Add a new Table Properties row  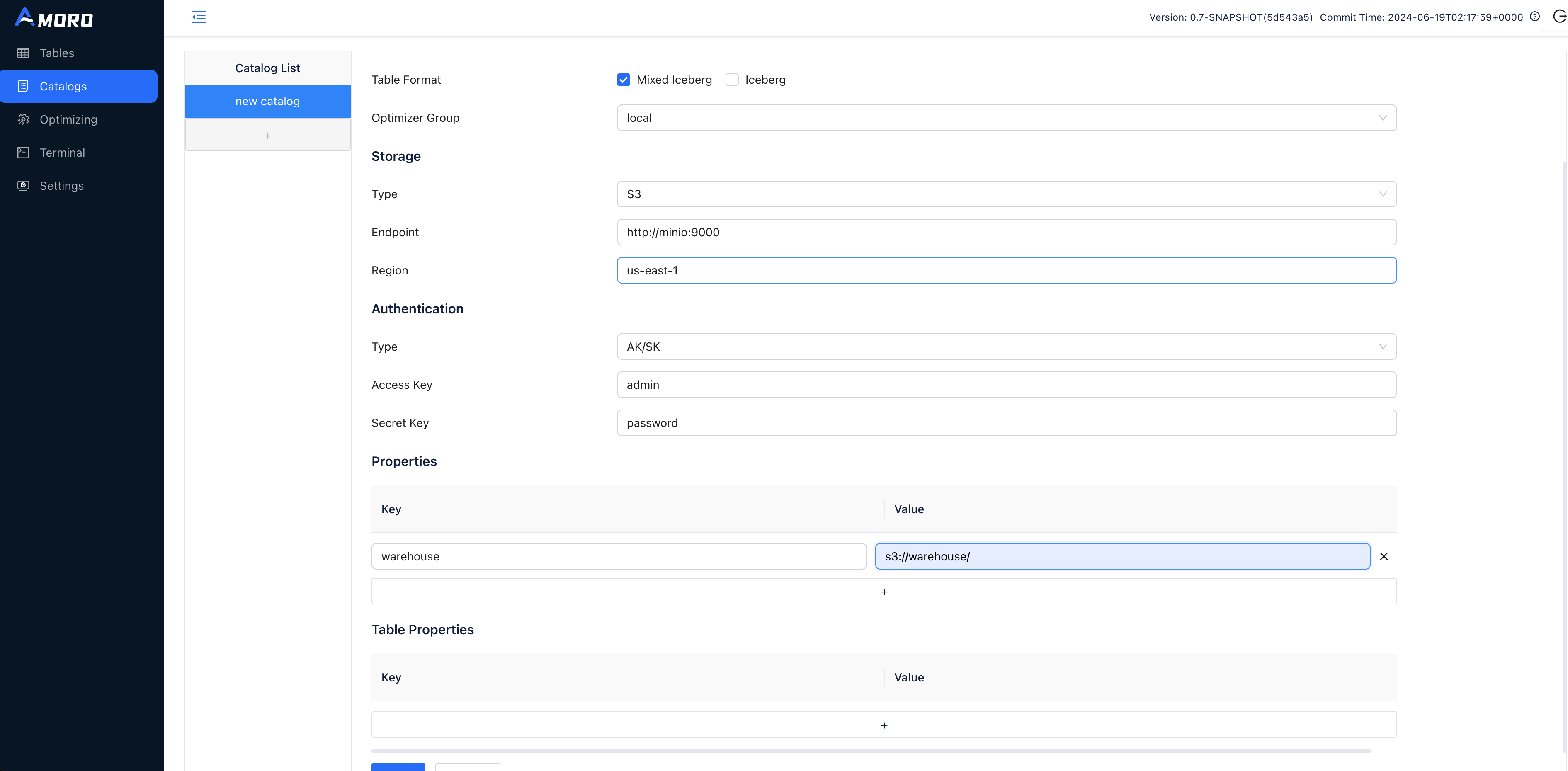[884, 725]
